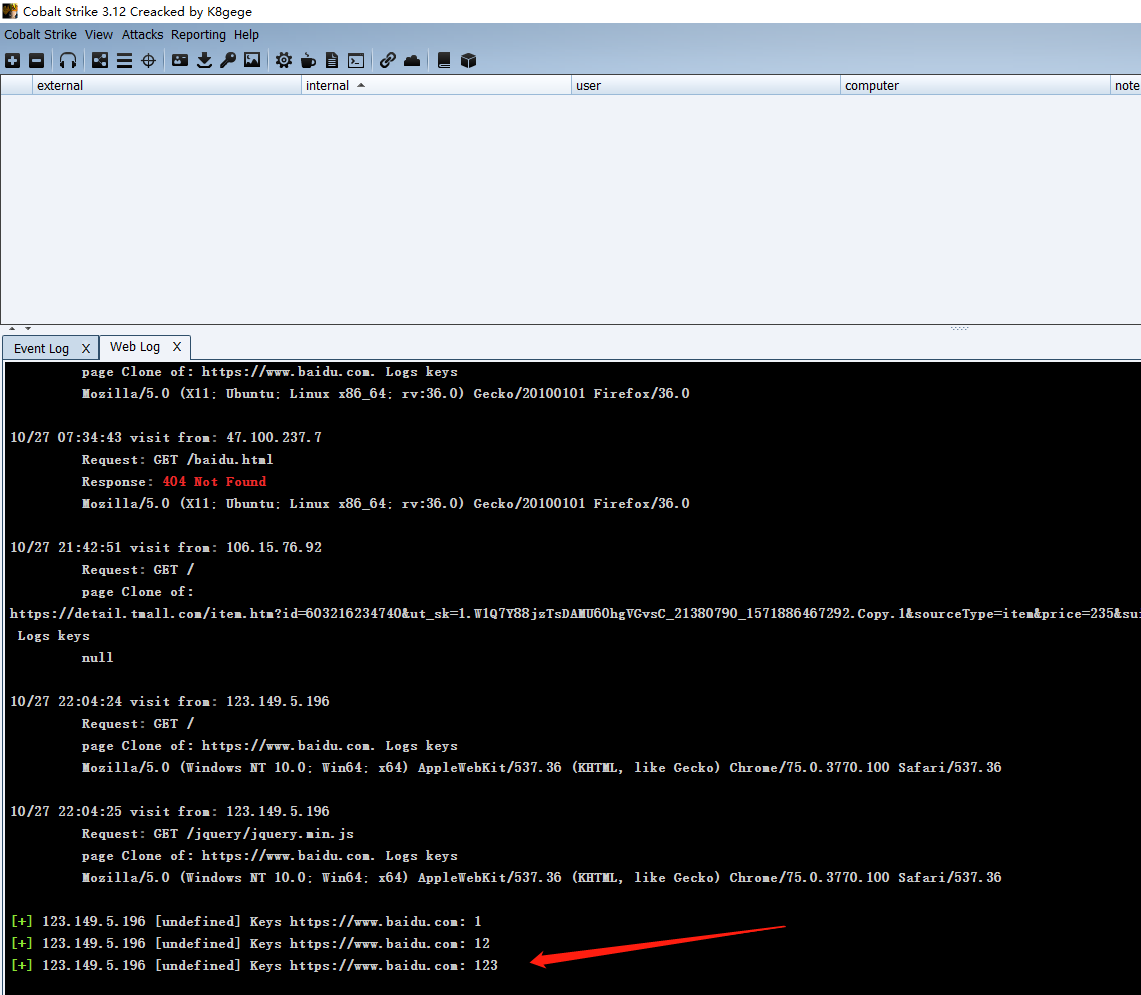
Task: Open the Help menu
Action: pyautogui.click(x=246, y=34)
